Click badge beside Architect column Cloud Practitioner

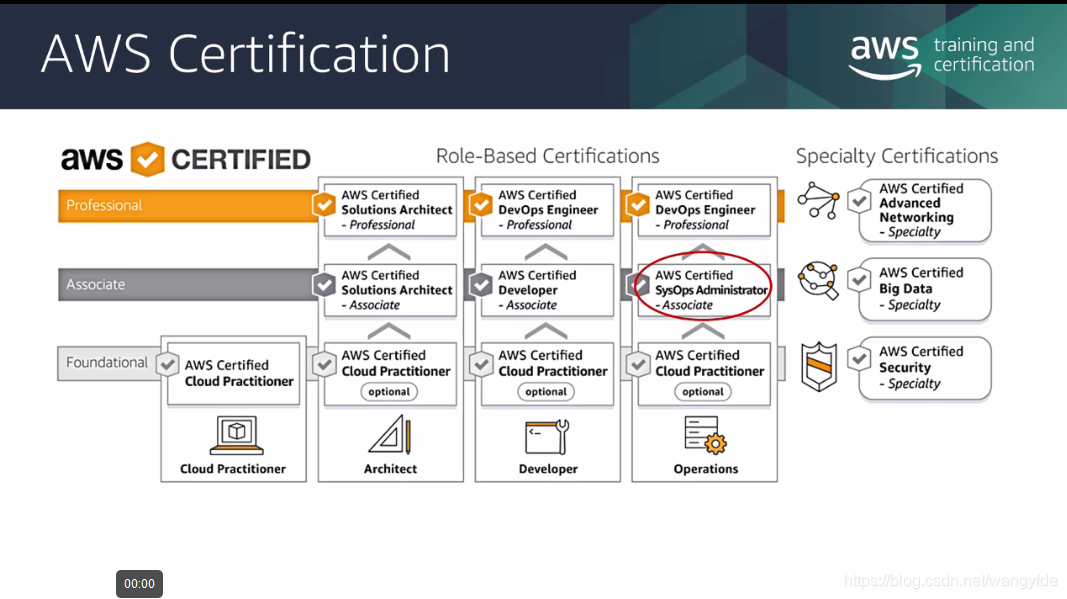[325, 364]
